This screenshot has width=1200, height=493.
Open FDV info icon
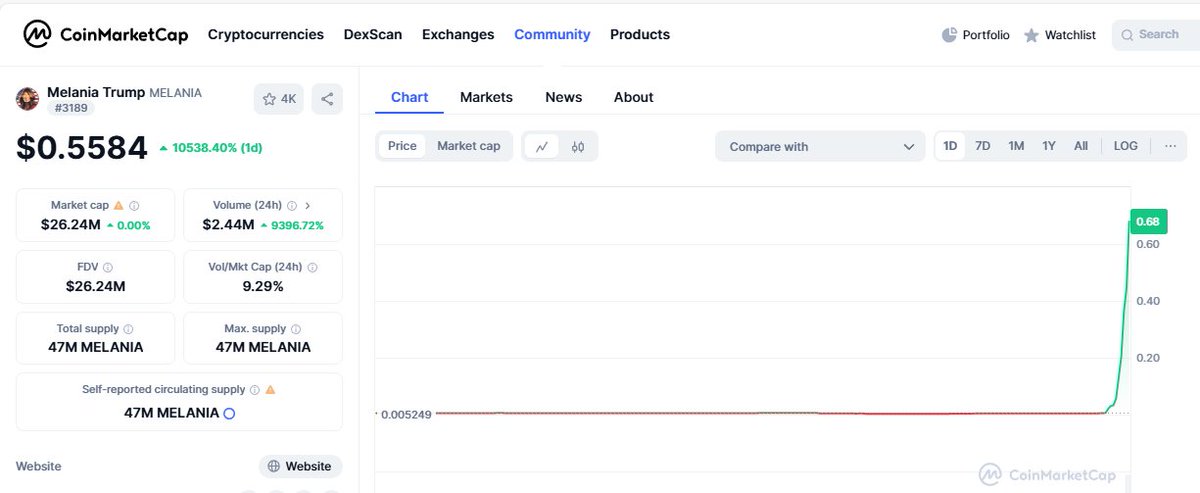[x=108, y=267]
